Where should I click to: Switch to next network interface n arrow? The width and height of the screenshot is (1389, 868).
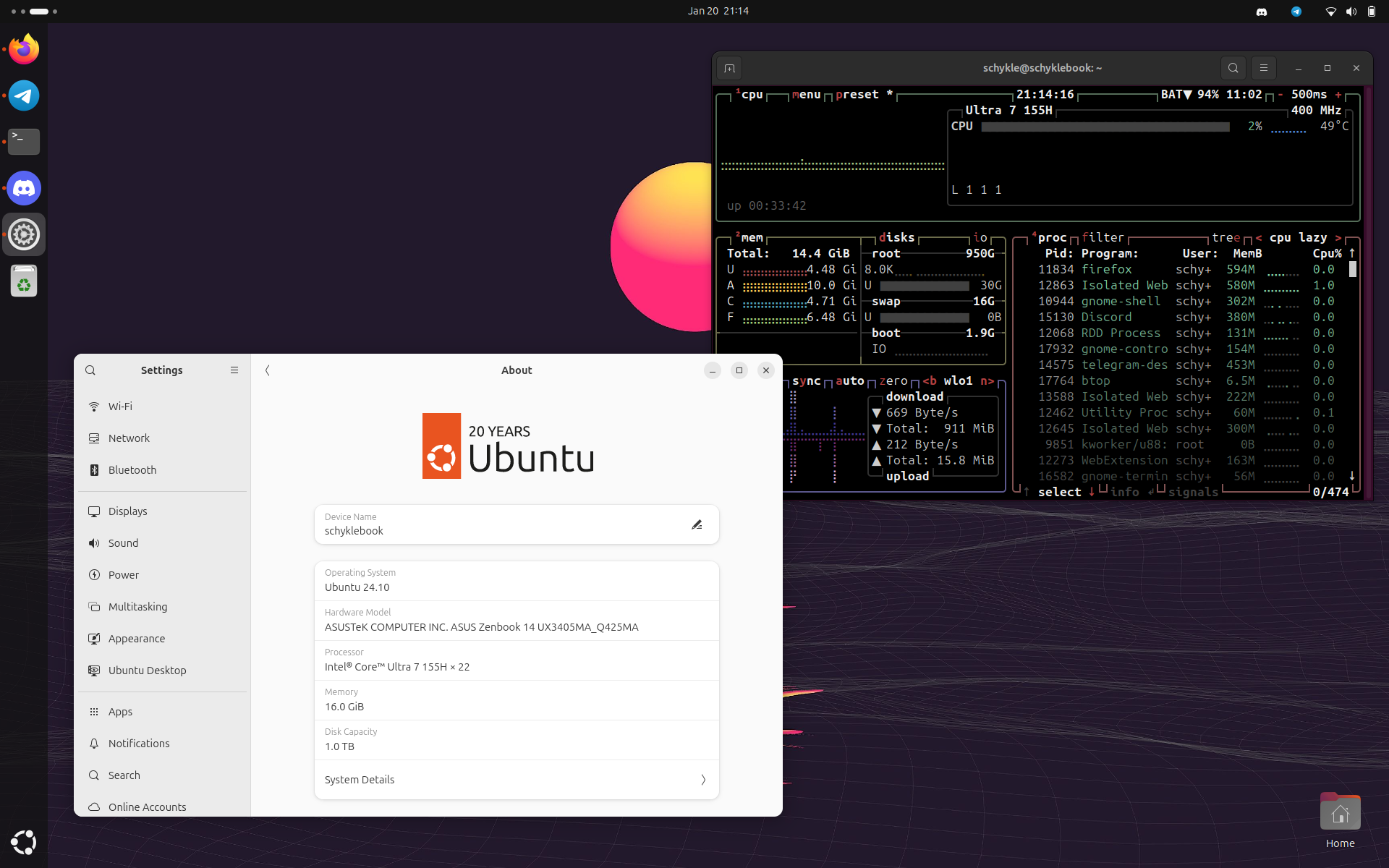coord(987,381)
